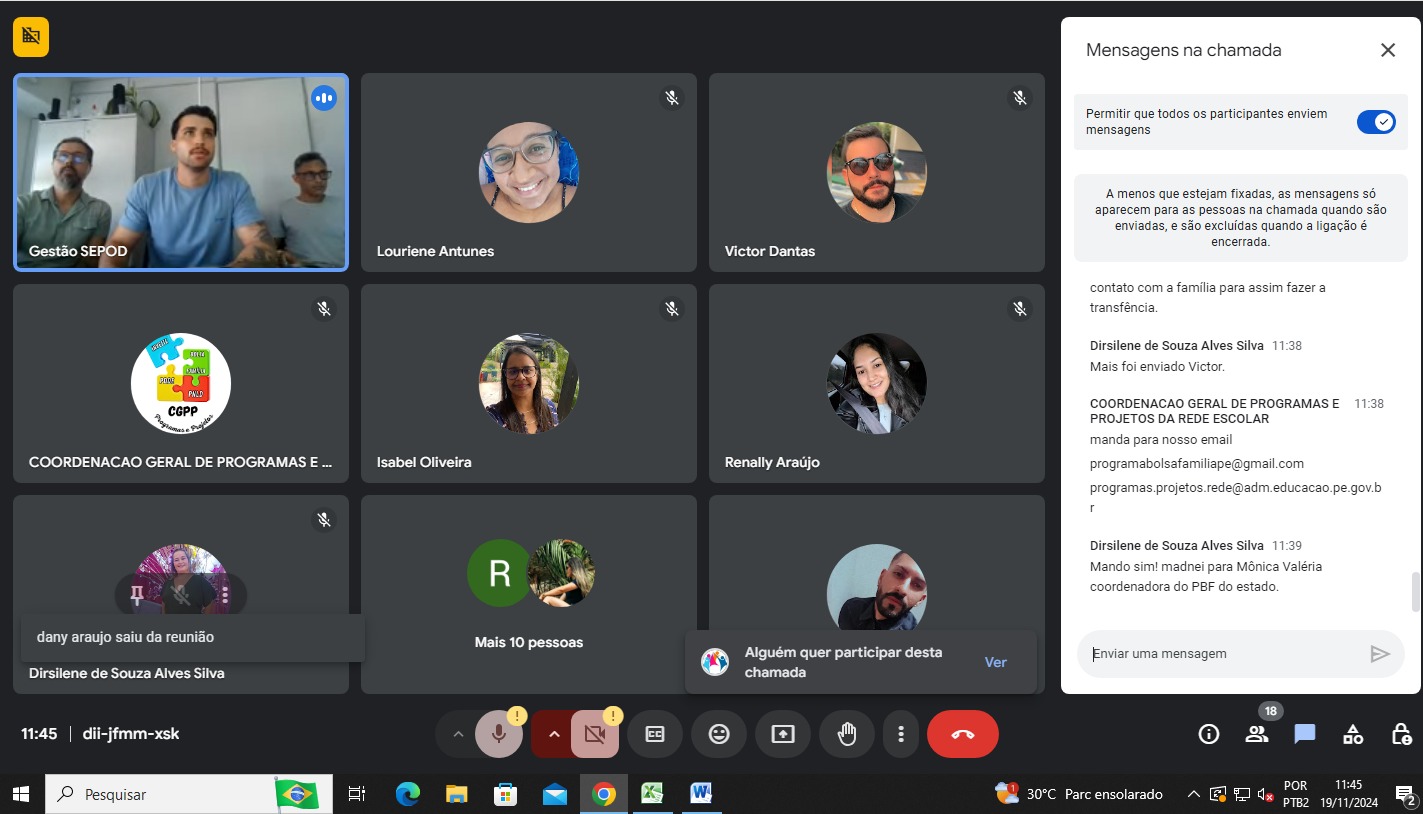
Task: Toggle the chat panel icon
Action: click(x=1304, y=734)
